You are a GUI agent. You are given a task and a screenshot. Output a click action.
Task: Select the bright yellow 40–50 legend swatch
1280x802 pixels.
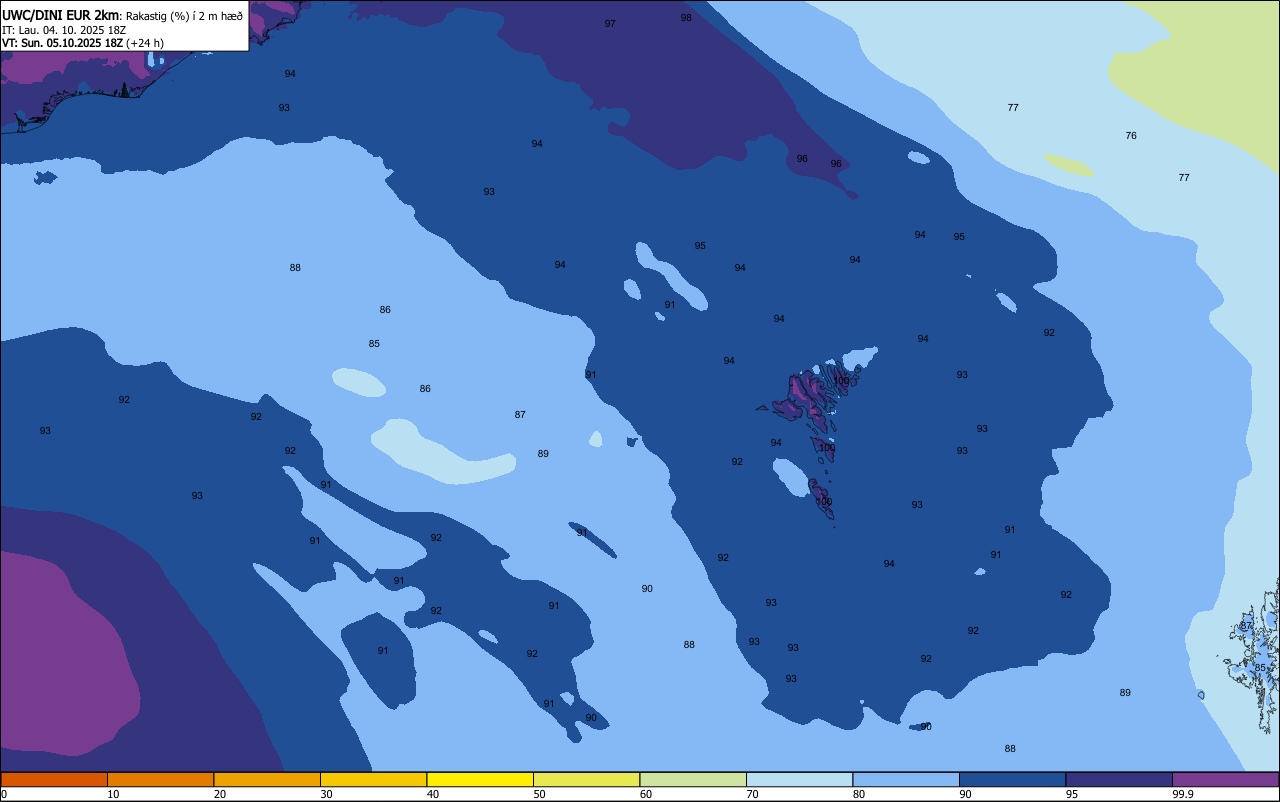tap(480, 779)
